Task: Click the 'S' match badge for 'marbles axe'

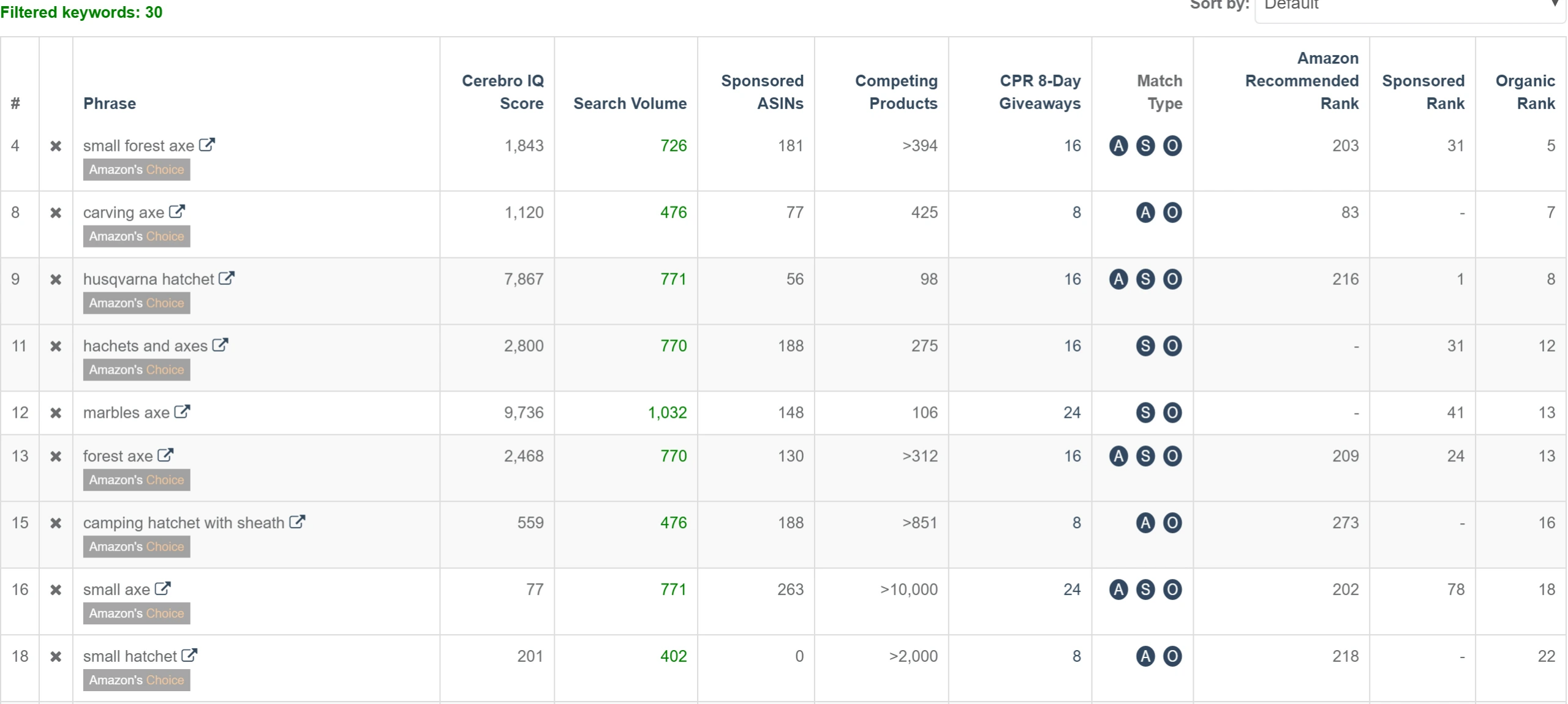Action: pos(1145,412)
